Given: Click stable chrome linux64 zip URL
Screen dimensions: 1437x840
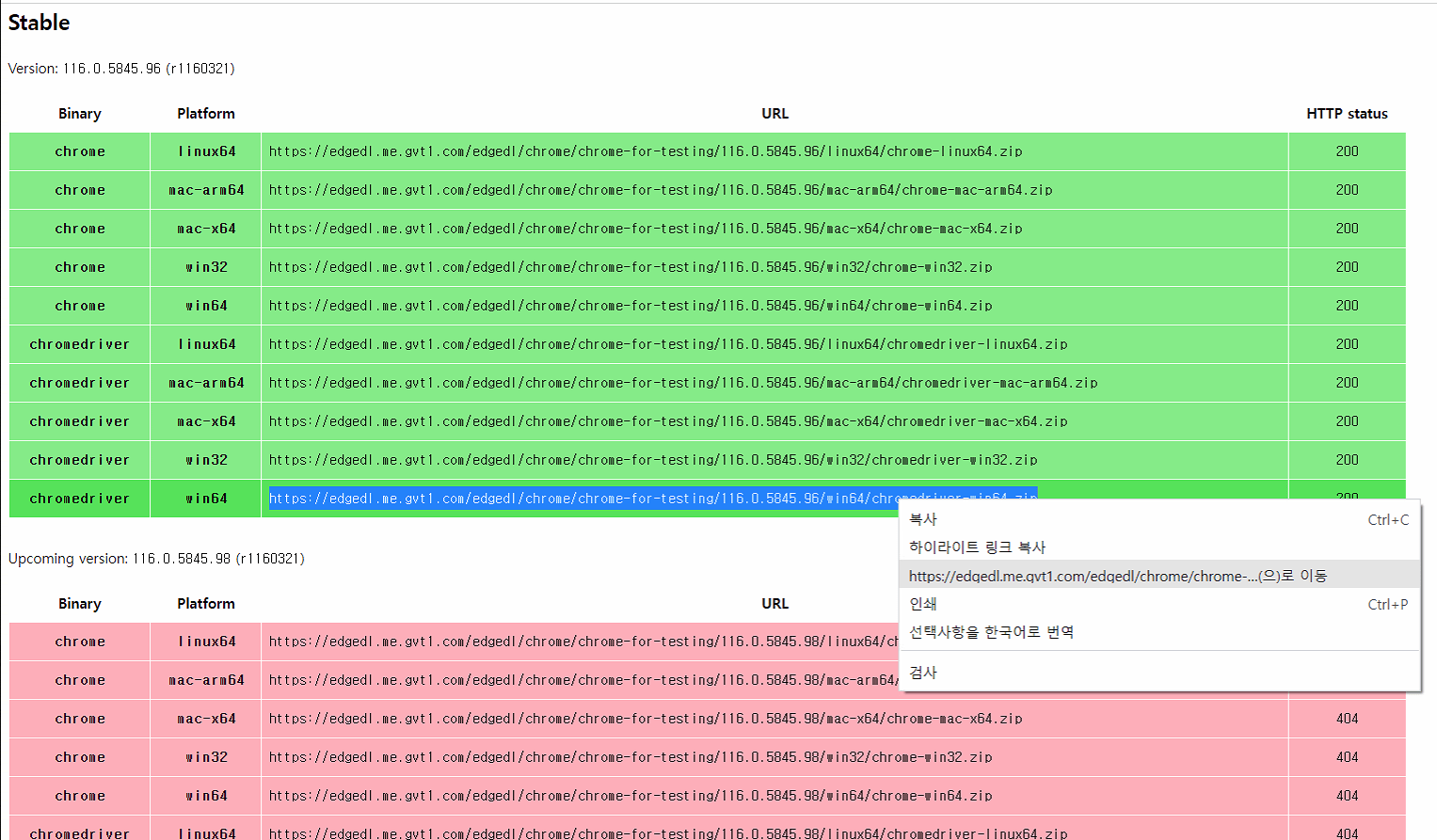Looking at the screenshot, I should (x=645, y=151).
